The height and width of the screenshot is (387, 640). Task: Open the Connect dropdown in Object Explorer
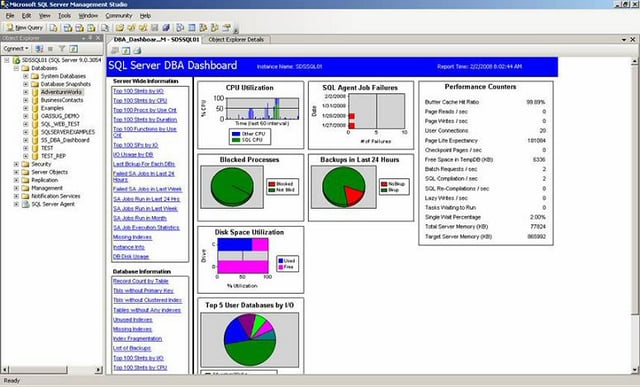[x=16, y=49]
